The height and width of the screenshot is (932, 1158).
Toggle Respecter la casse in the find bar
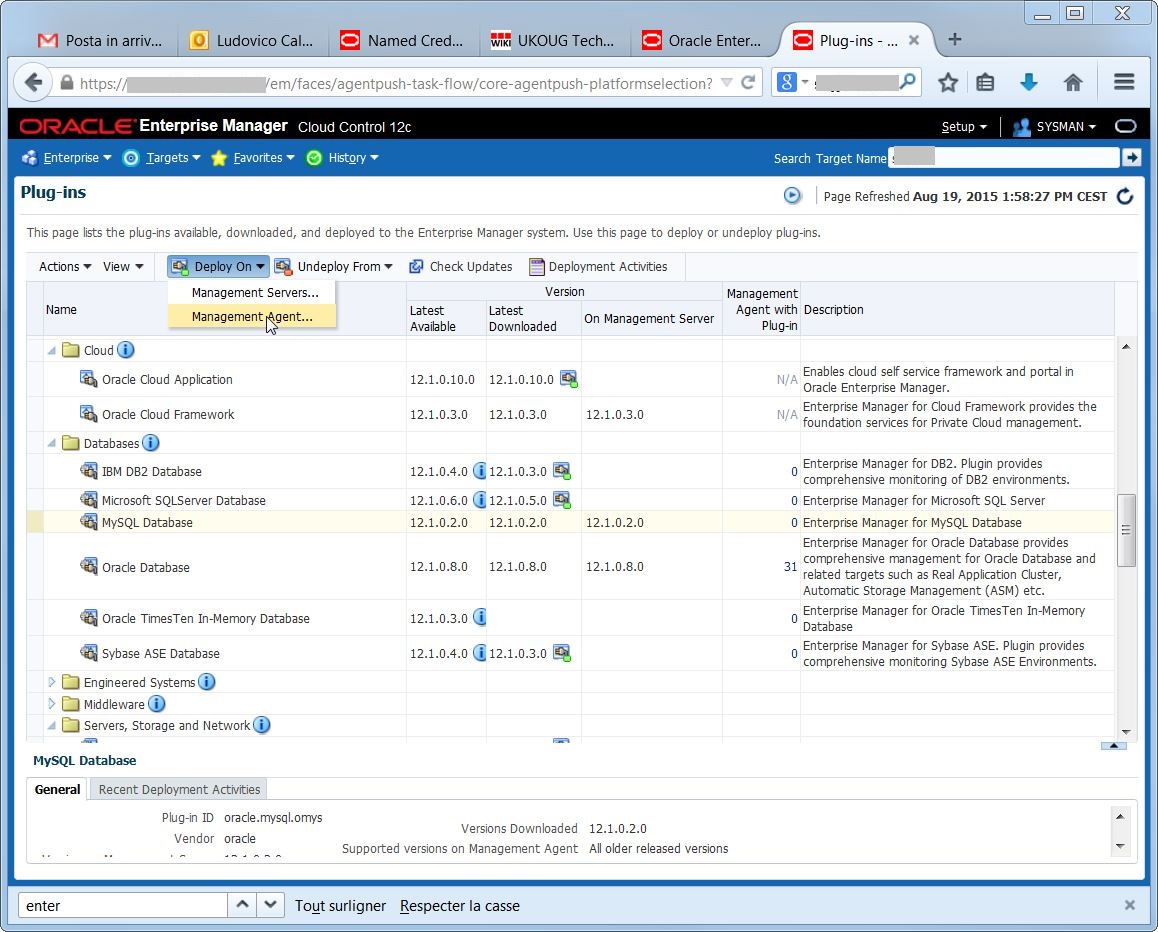[x=459, y=905]
